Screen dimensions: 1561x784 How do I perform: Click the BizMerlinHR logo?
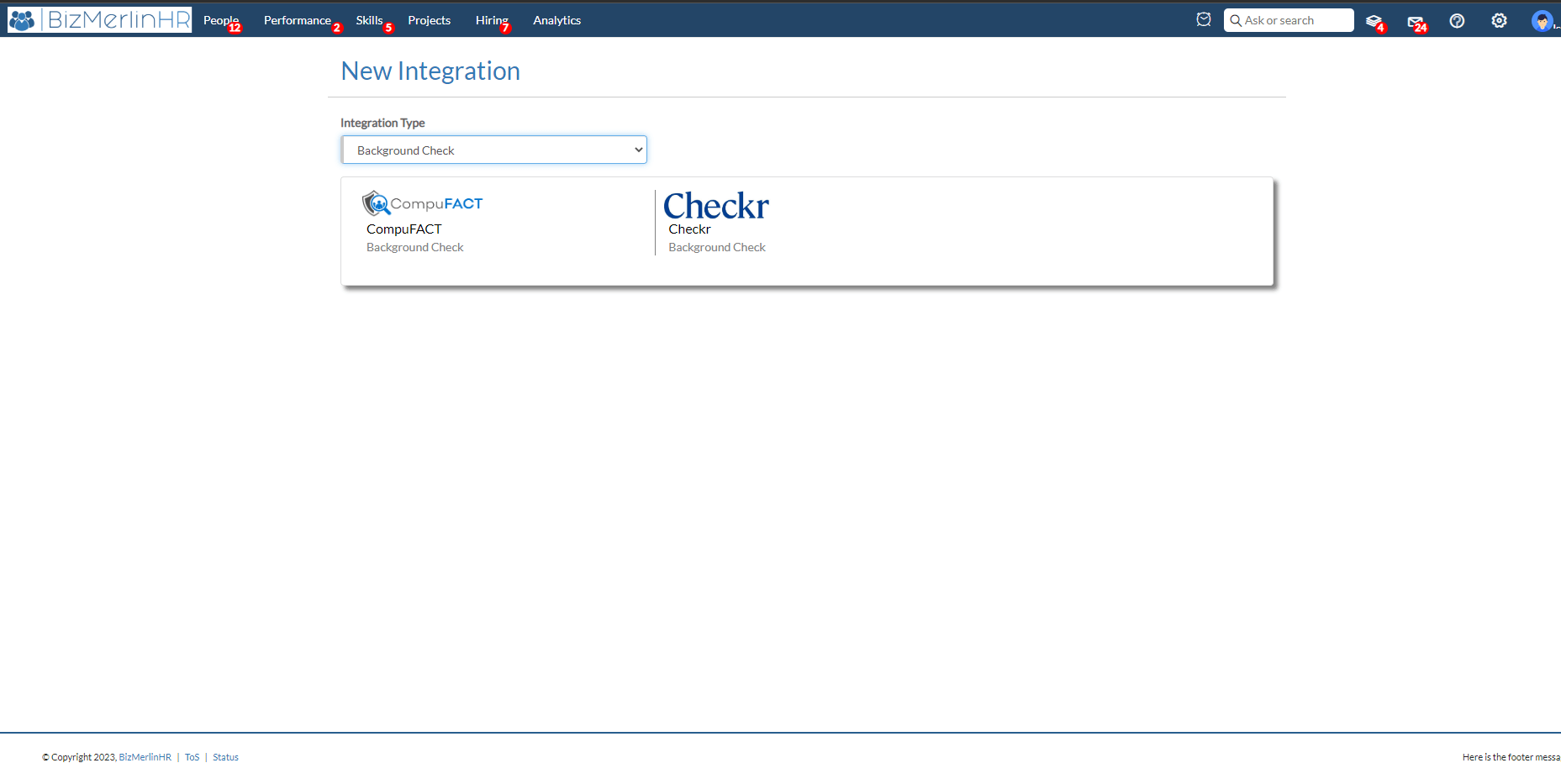click(99, 20)
